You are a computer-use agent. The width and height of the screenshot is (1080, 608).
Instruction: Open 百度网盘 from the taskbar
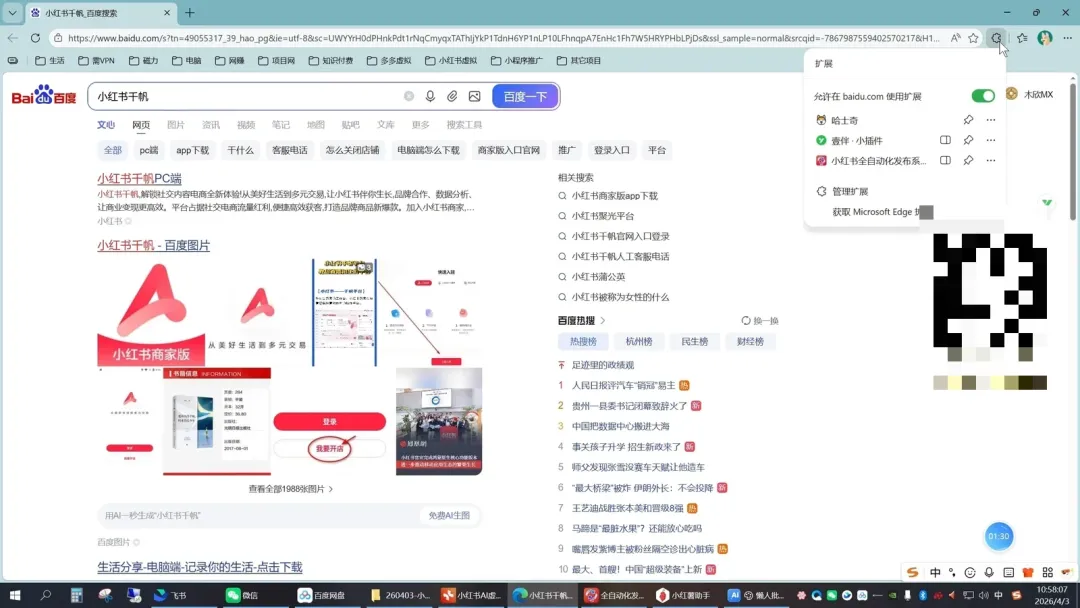pos(322,595)
